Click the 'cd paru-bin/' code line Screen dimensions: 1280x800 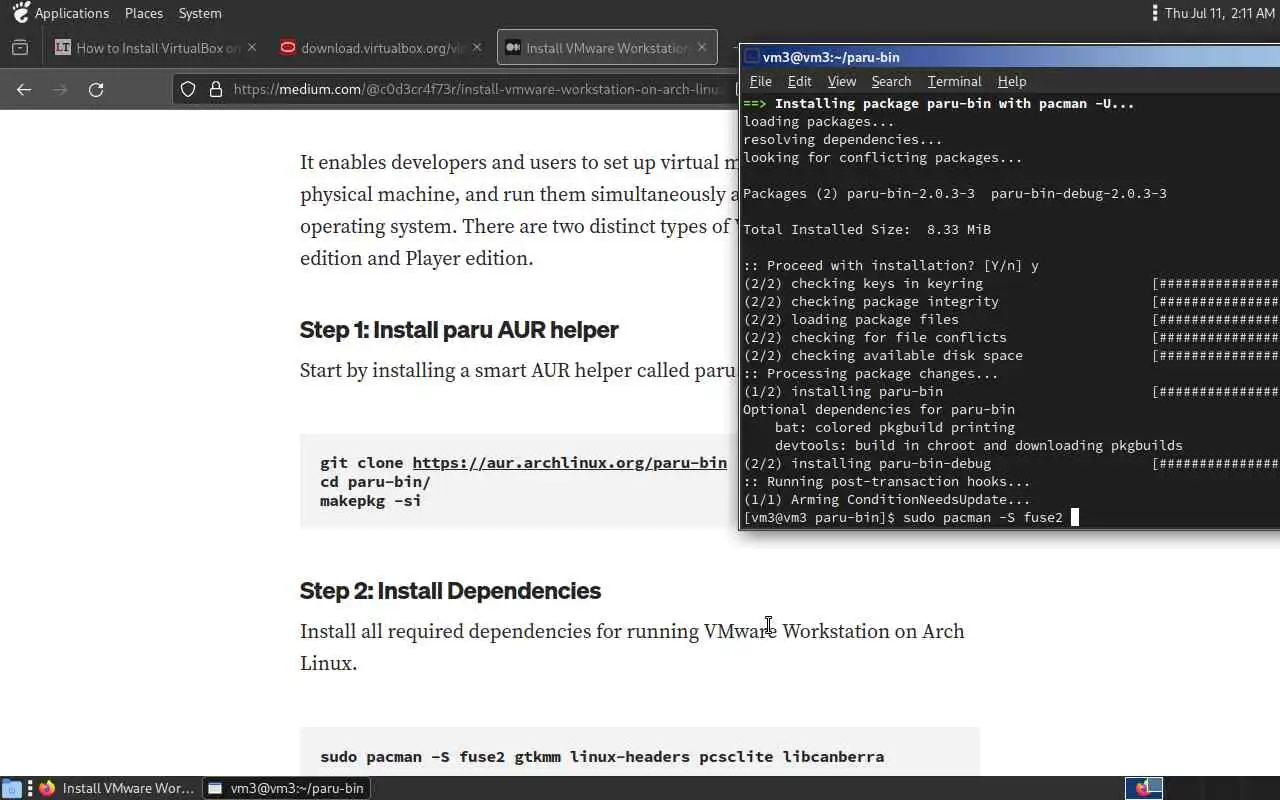tap(375, 481)
